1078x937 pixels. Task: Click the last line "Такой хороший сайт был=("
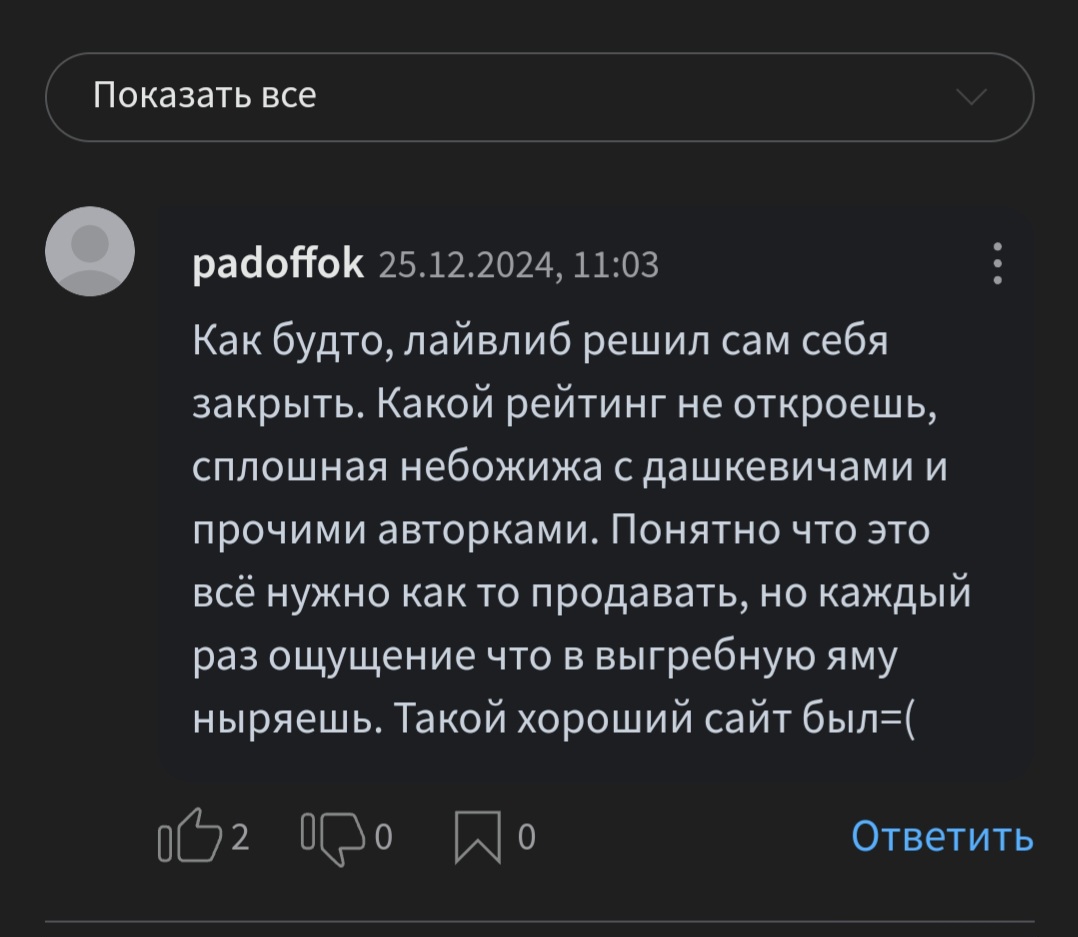pos(654,720)
